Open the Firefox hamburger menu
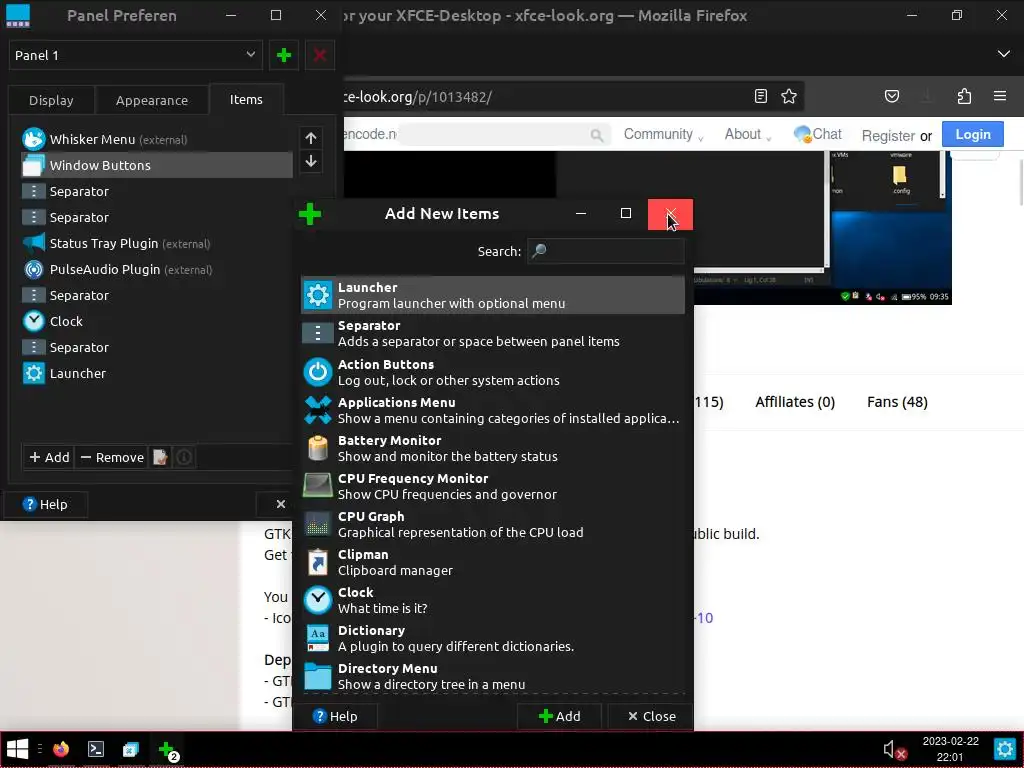1024x768 pixels. click(1000, 97)
